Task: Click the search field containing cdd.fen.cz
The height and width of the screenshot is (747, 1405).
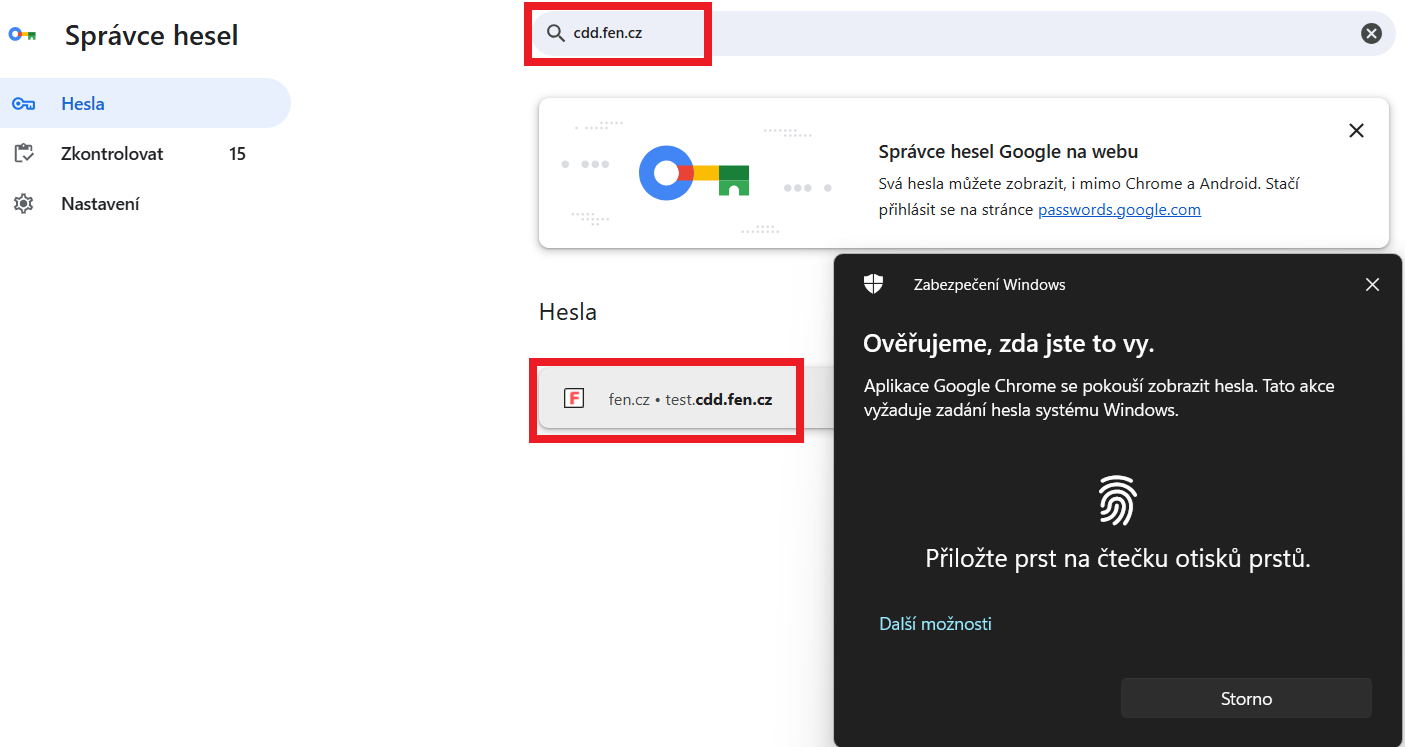Action: [900, 34]
